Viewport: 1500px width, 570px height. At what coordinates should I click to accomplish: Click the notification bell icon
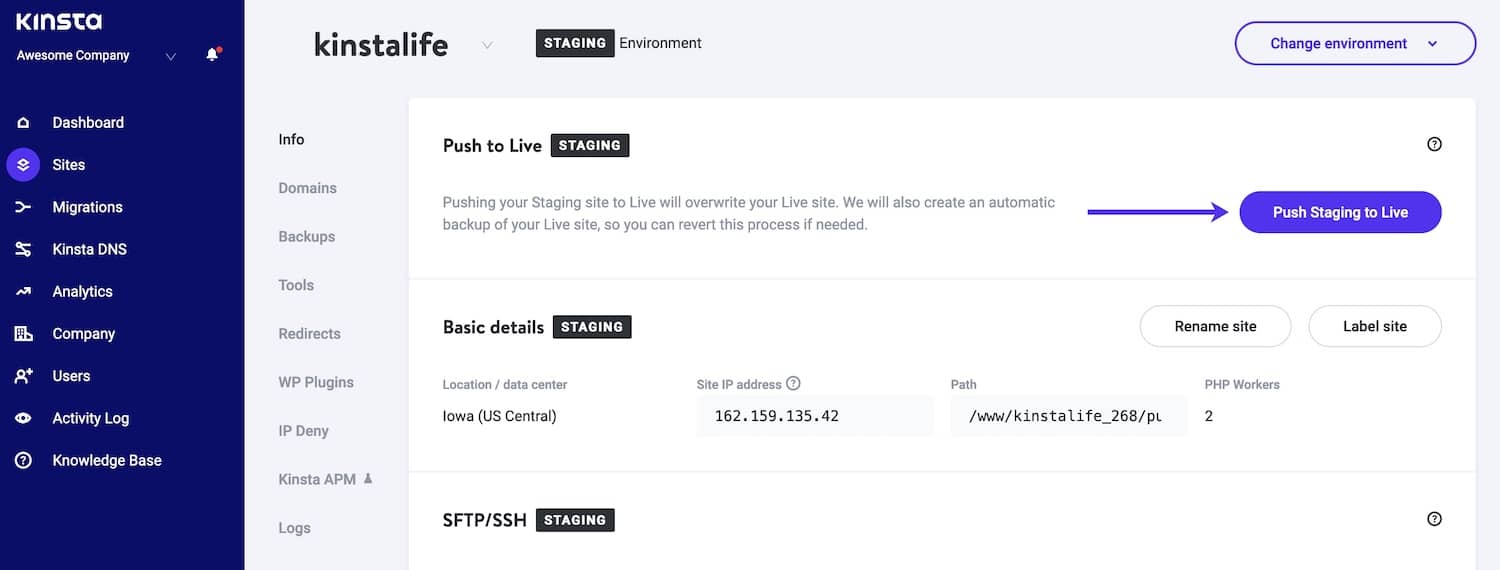pyautogui.click(x=212, y=55)
